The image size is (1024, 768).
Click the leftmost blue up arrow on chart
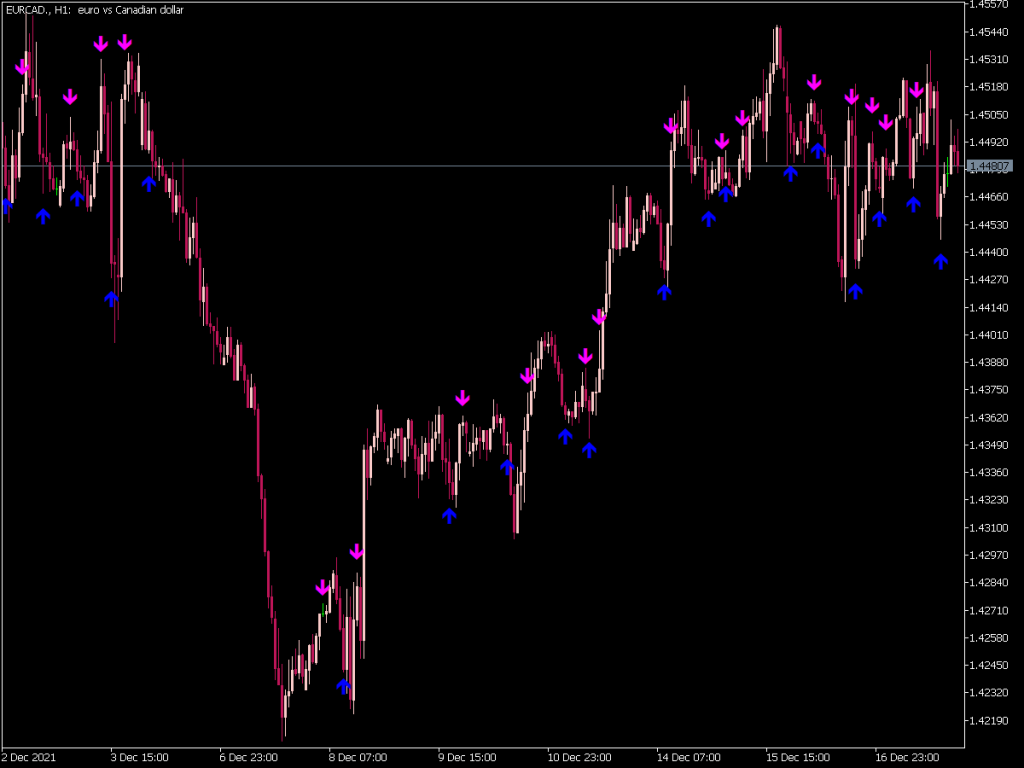point(6,205)
